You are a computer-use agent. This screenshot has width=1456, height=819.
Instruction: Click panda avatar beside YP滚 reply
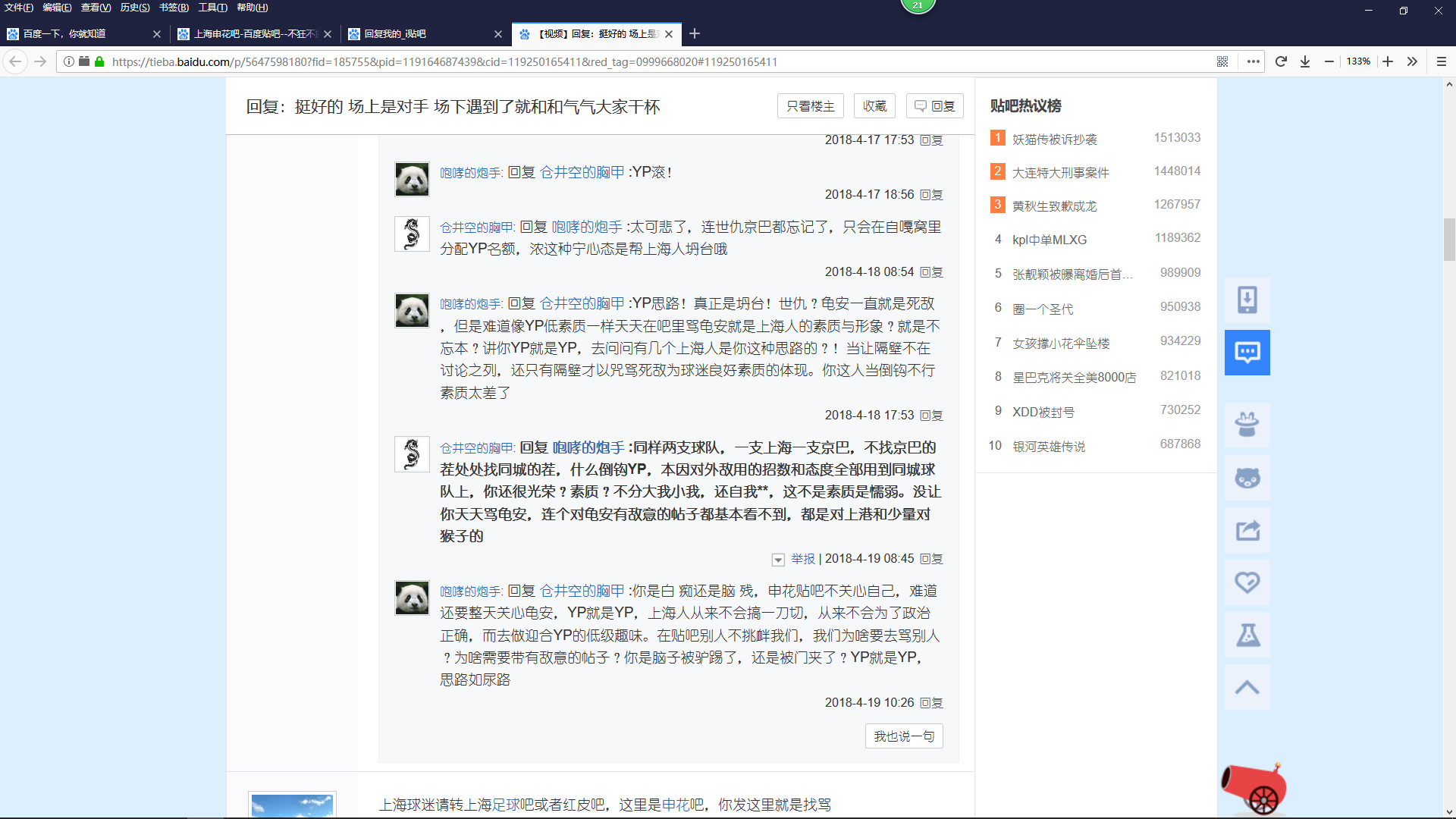(412, 180)
